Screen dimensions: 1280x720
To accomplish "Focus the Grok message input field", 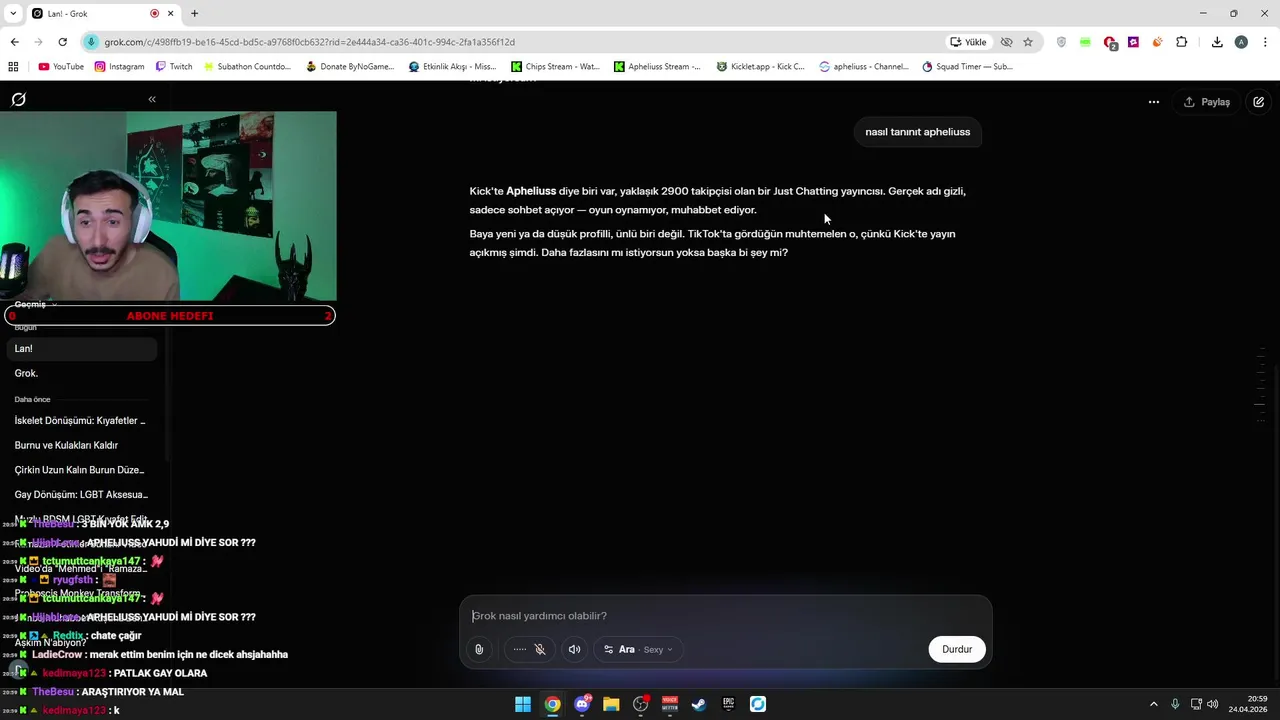I will click(725, 616).
